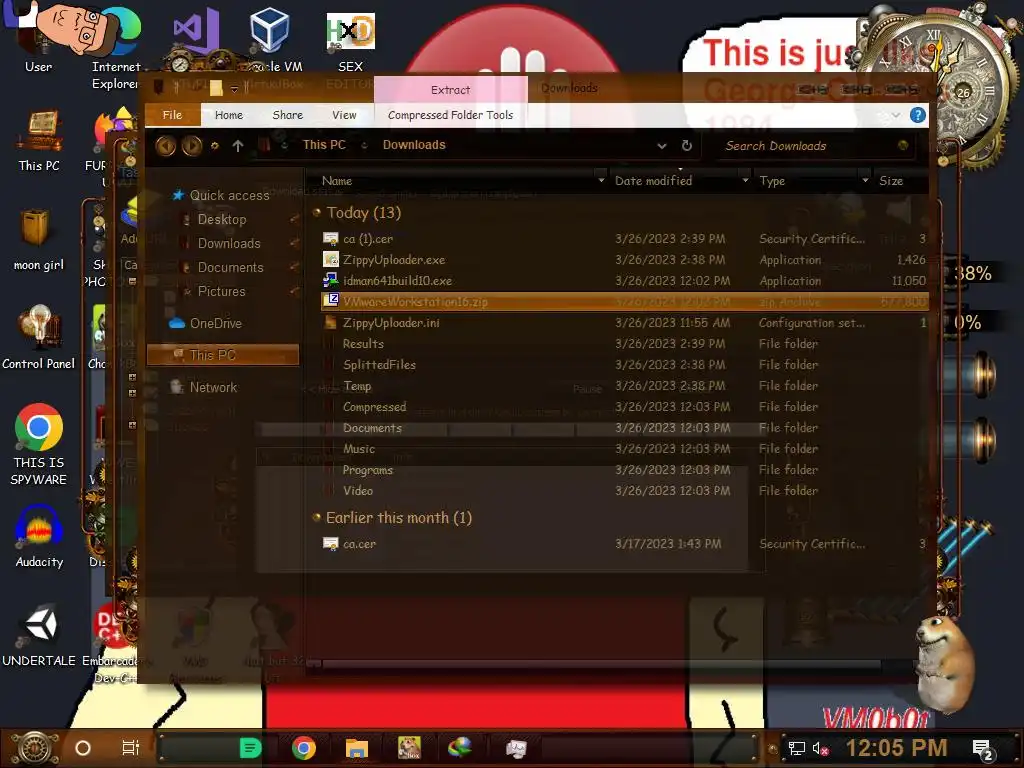This screenshot has width=1024, height=768.
Task: Open the address bar history dropdown
Action: click(x=662, y=146)
